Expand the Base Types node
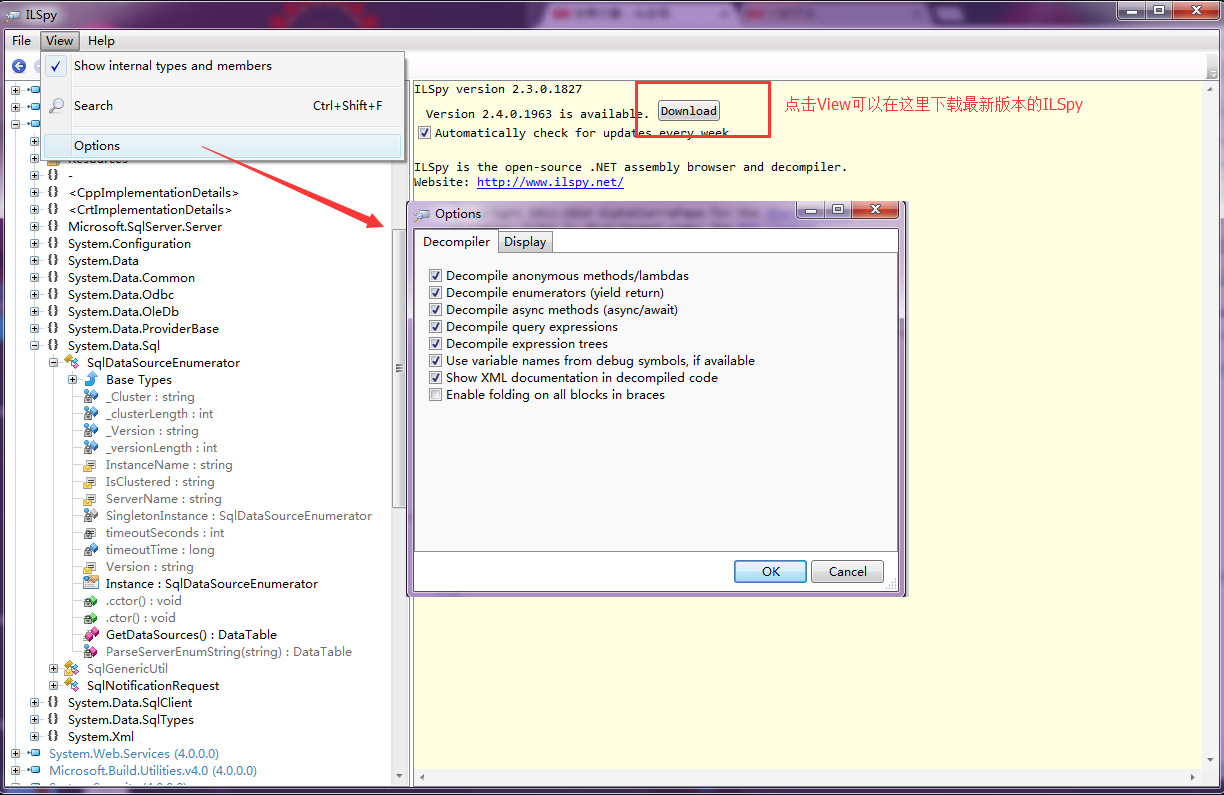This screenshot has height=795, width=1224. 72,379
